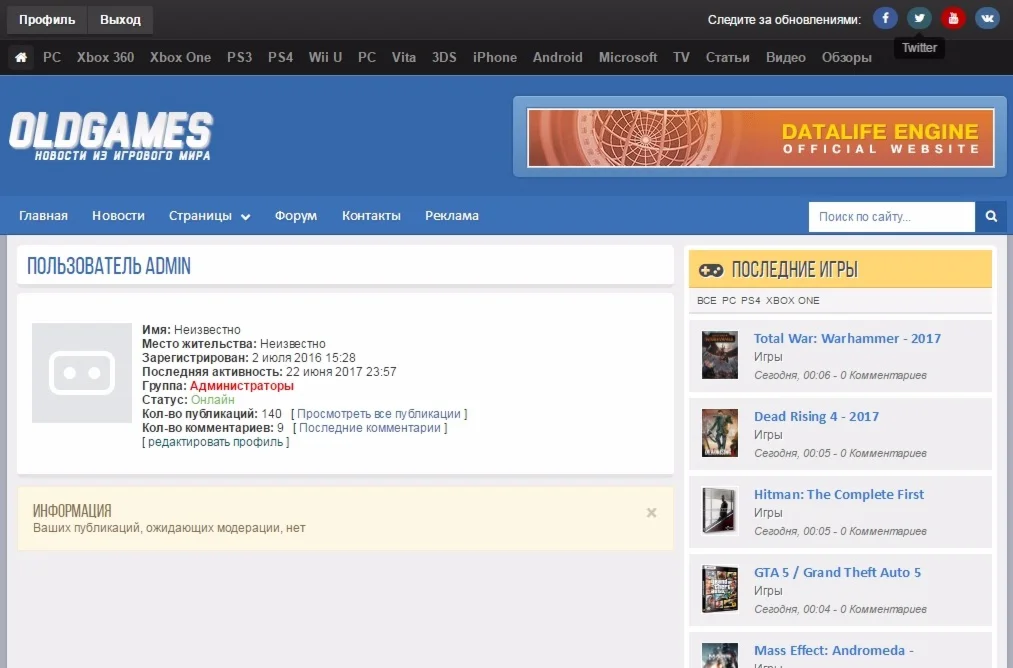Viewport: 1013px width, 668px height.
Task: Go to home via house icon
Action: pyautogui.click(x=21, y=58)
